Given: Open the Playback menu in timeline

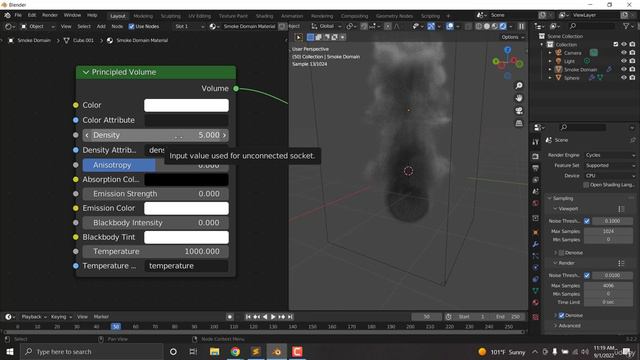Looking at the screenshot, I should (x=33, y=317).
